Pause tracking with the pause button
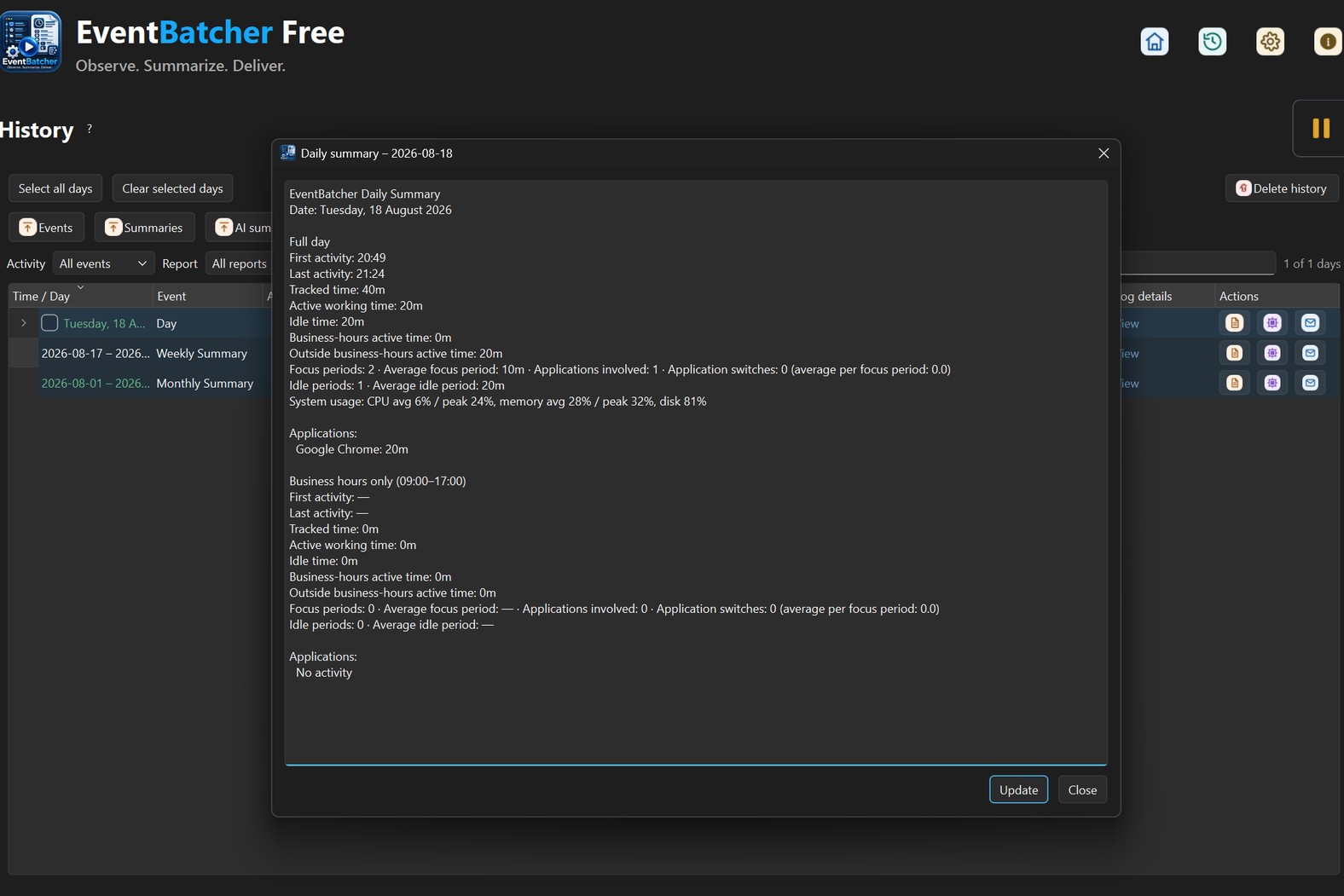1344x896 pixels. point(1320,128)
